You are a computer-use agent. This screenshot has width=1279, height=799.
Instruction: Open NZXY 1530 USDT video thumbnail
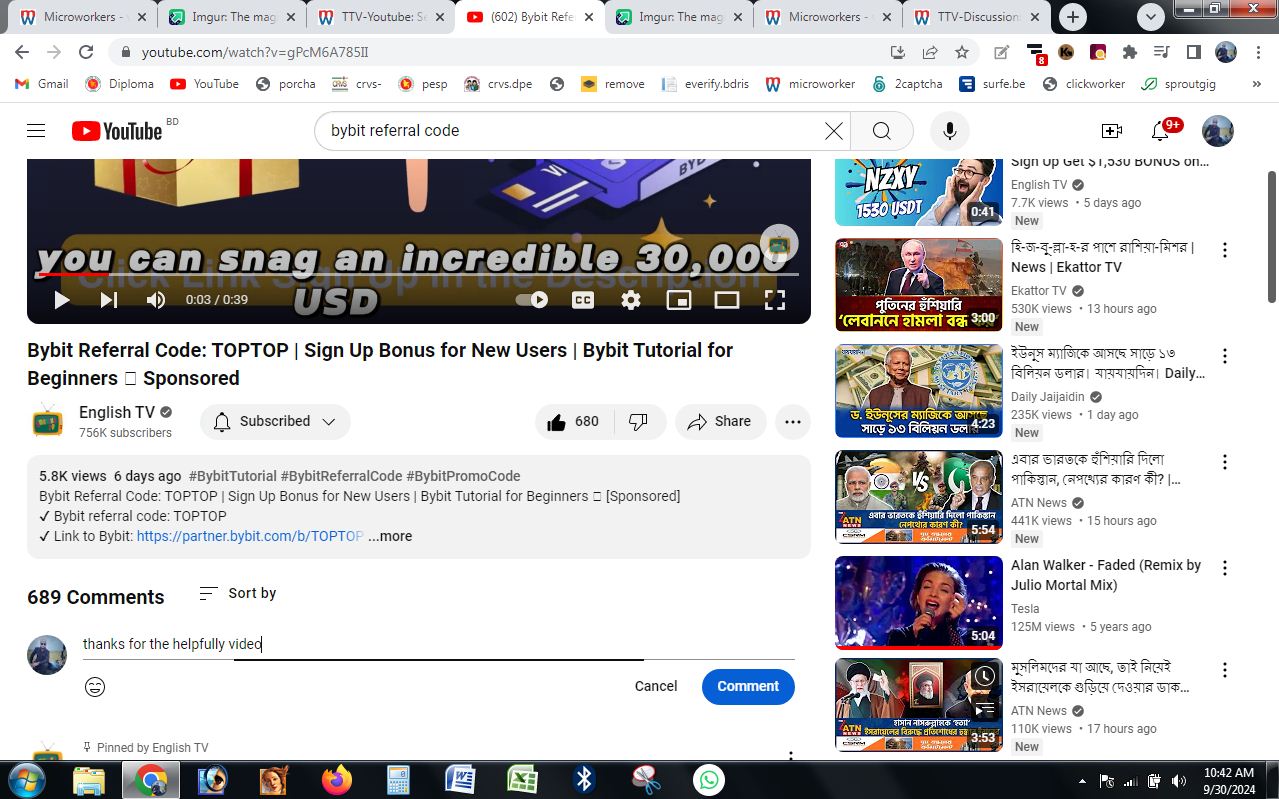(x=918, y=192)
